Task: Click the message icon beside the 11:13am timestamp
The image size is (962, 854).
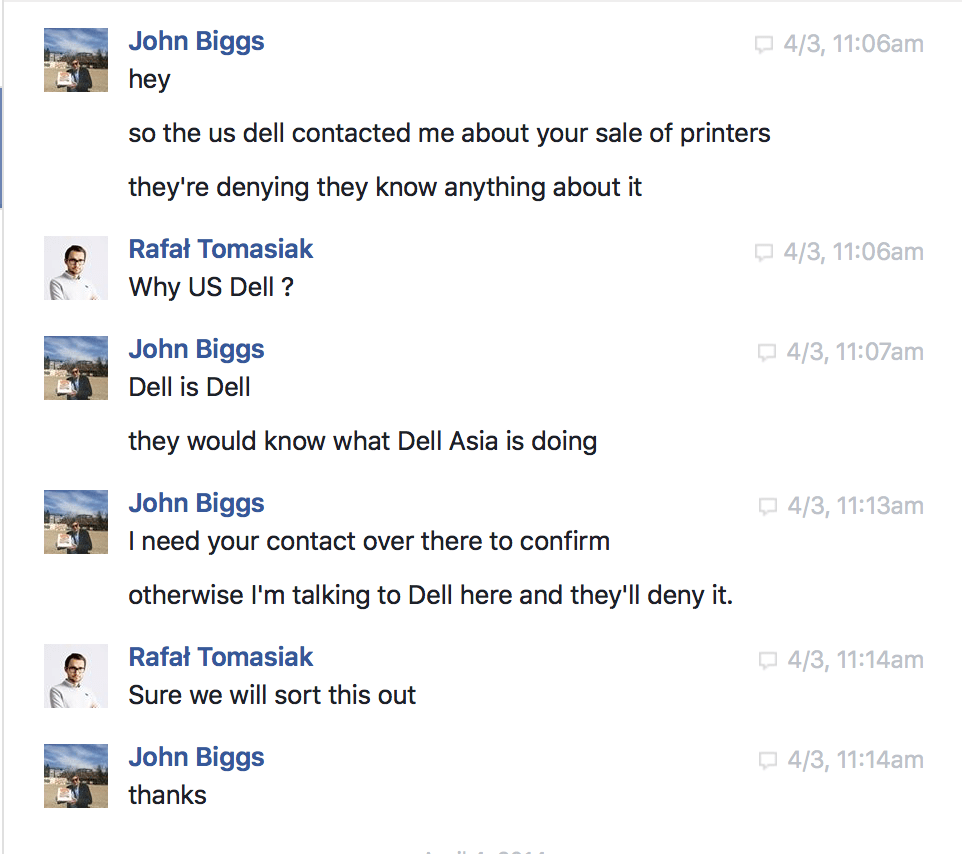Action: (768, 507)
